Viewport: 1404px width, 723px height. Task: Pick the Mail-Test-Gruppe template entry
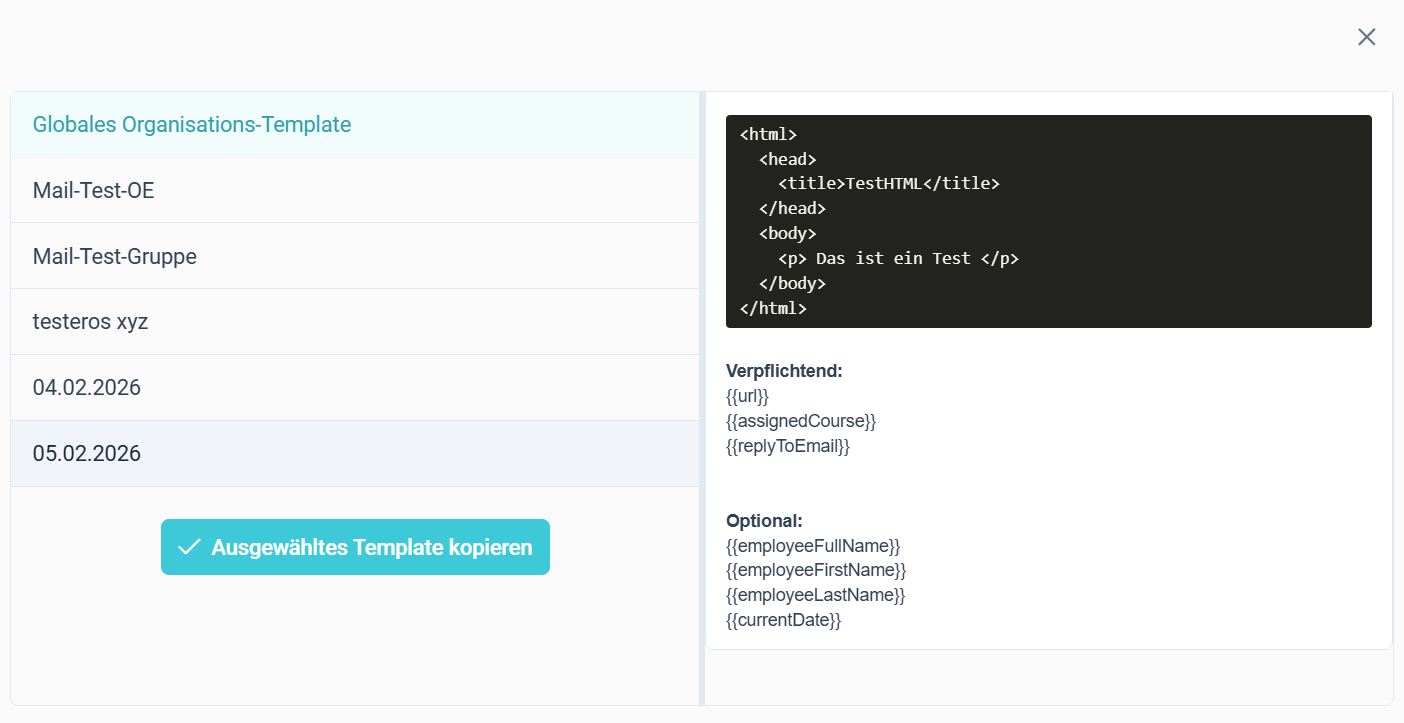point(355,256)
